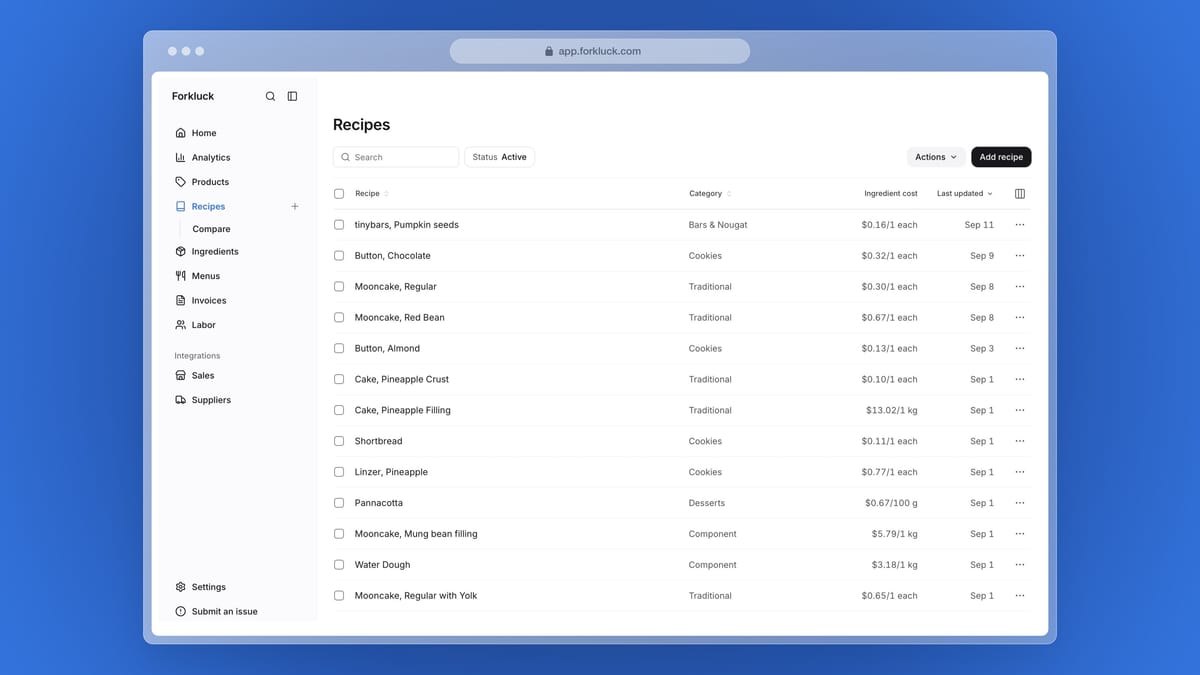
Task: Click the Settings gear icon
Action: click(180, 587)
